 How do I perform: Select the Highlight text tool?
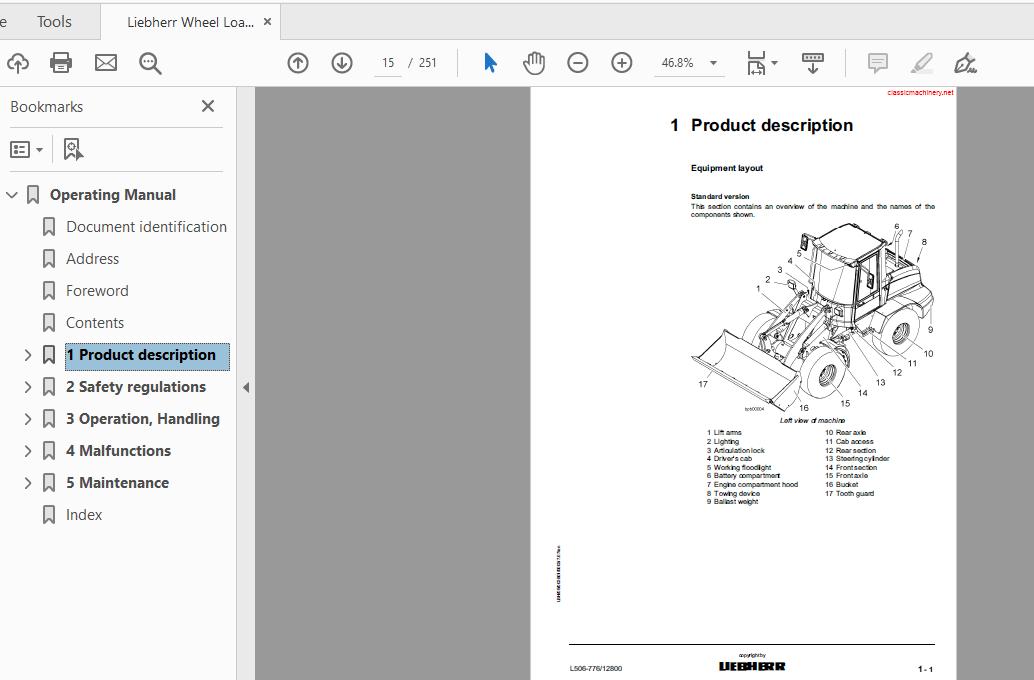921,62
